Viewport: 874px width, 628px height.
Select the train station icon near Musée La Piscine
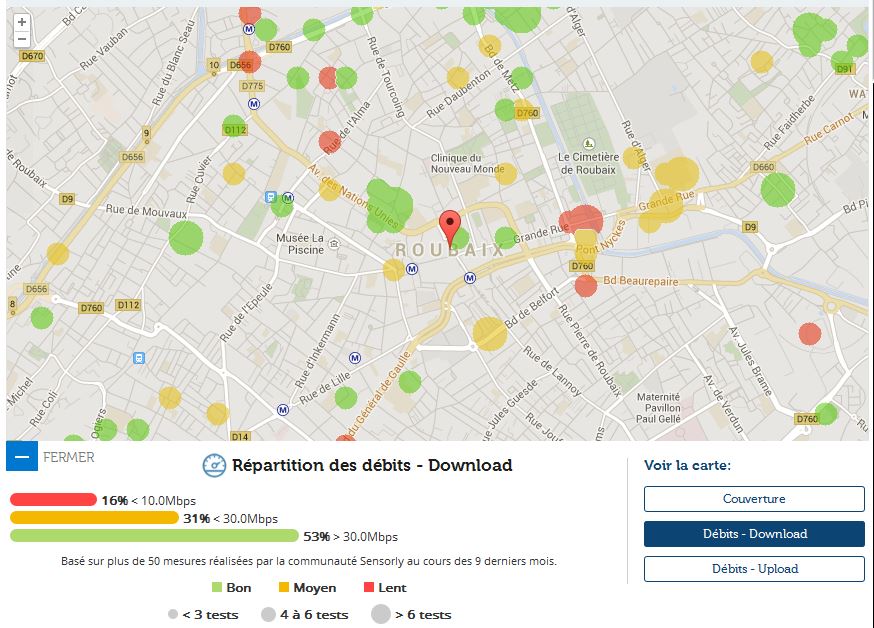pyautogui.click(x=271, y=197)
